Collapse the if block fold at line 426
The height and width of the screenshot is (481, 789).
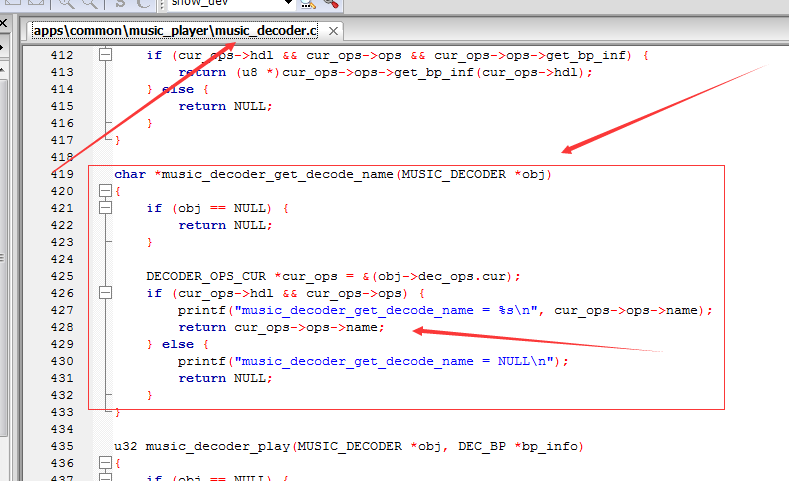click(105, 293)
